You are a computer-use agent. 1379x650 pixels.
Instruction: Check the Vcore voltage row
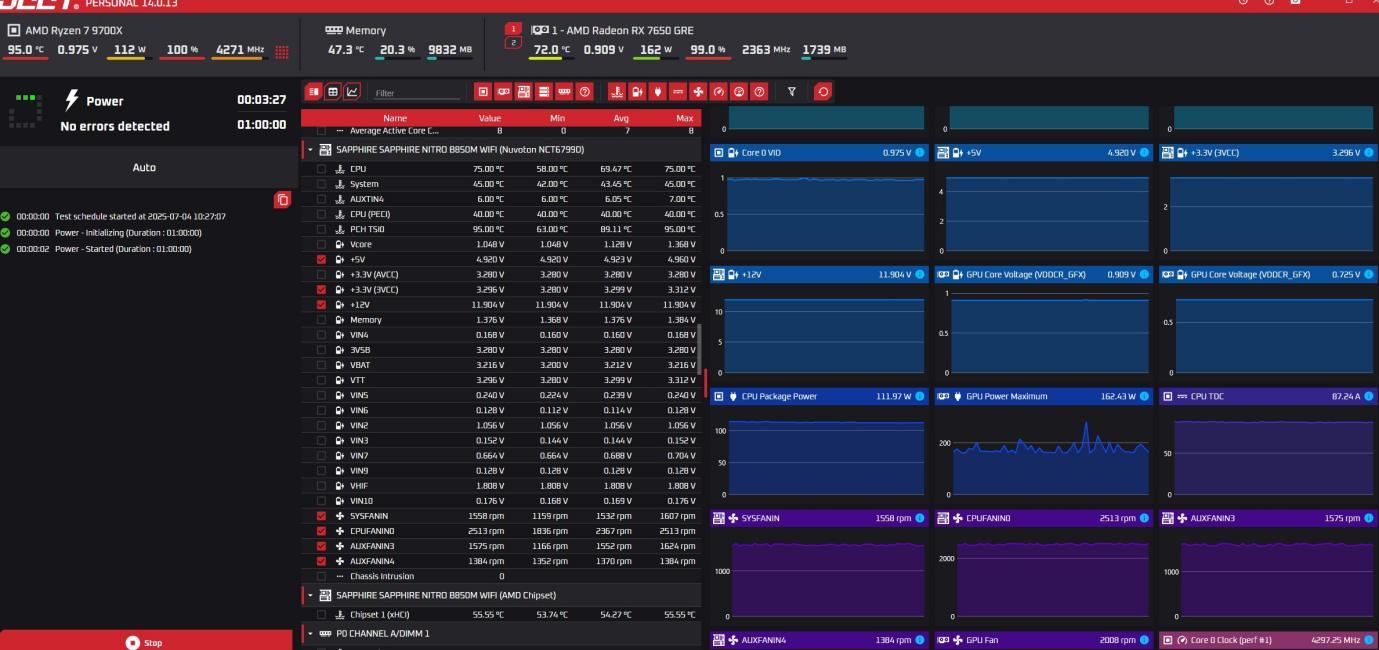tap(321, 243)
